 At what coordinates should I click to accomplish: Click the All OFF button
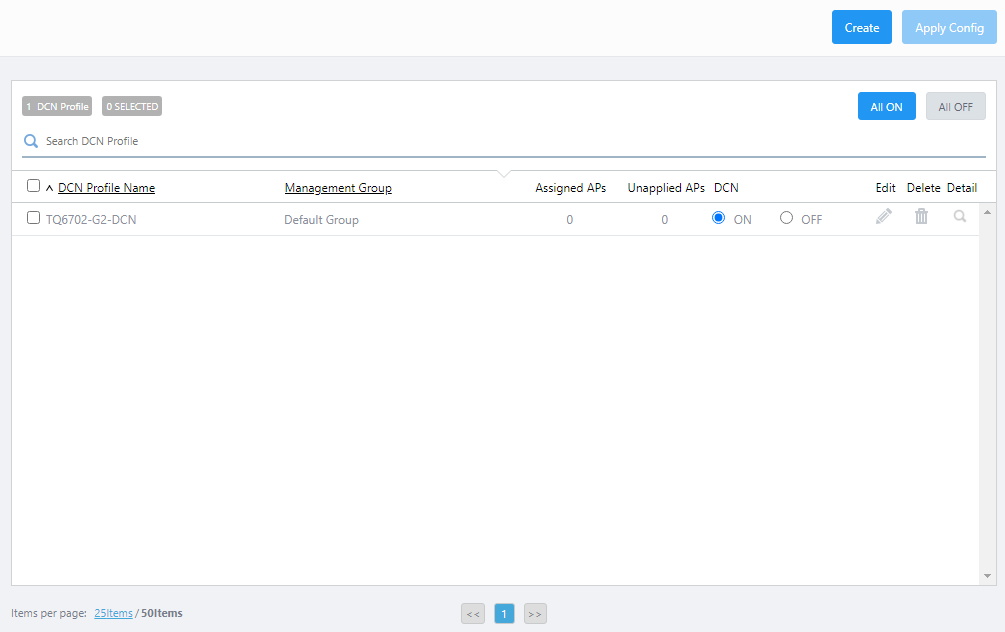955,106
